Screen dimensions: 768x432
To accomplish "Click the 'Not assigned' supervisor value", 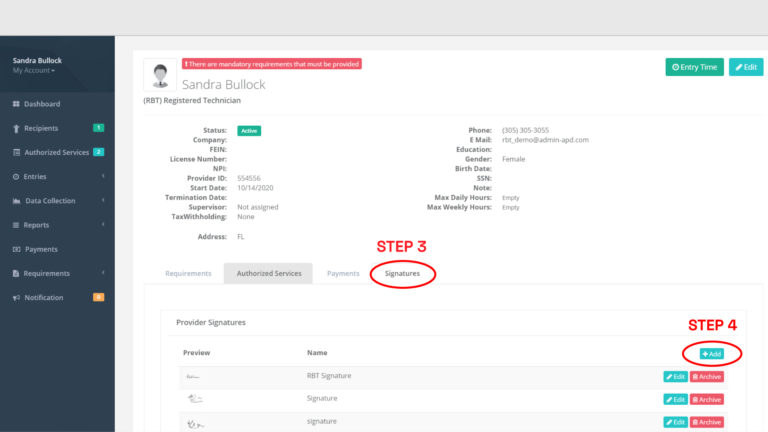I will click(258, 207).
